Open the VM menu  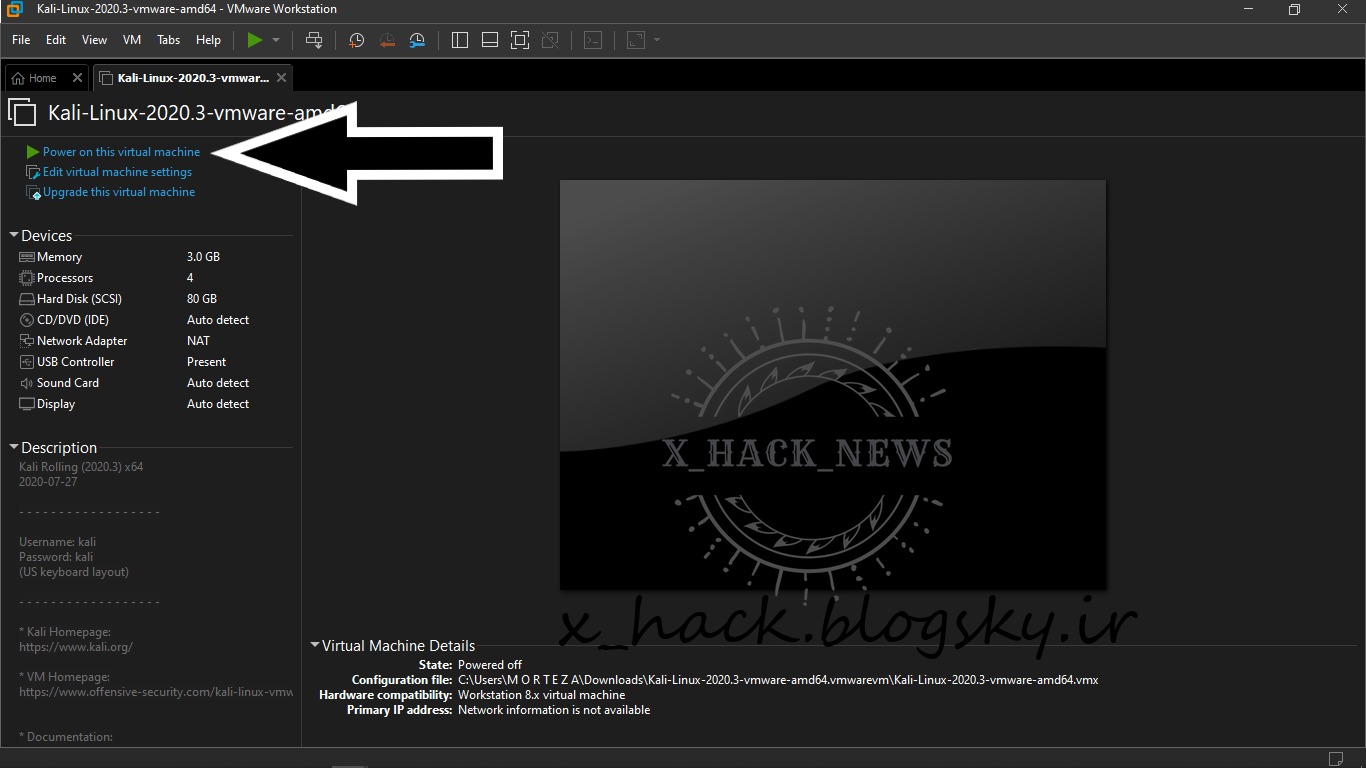pos(132,40)
